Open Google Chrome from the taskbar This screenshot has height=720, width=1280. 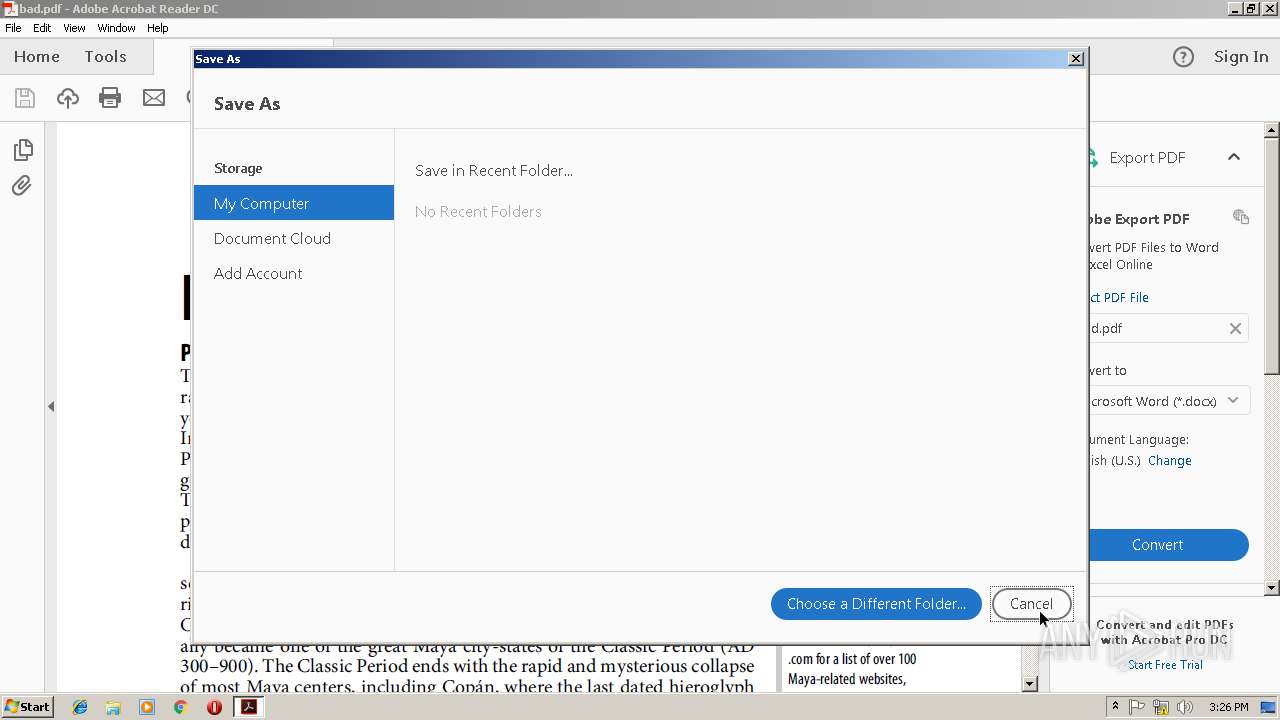coord(180,707)
